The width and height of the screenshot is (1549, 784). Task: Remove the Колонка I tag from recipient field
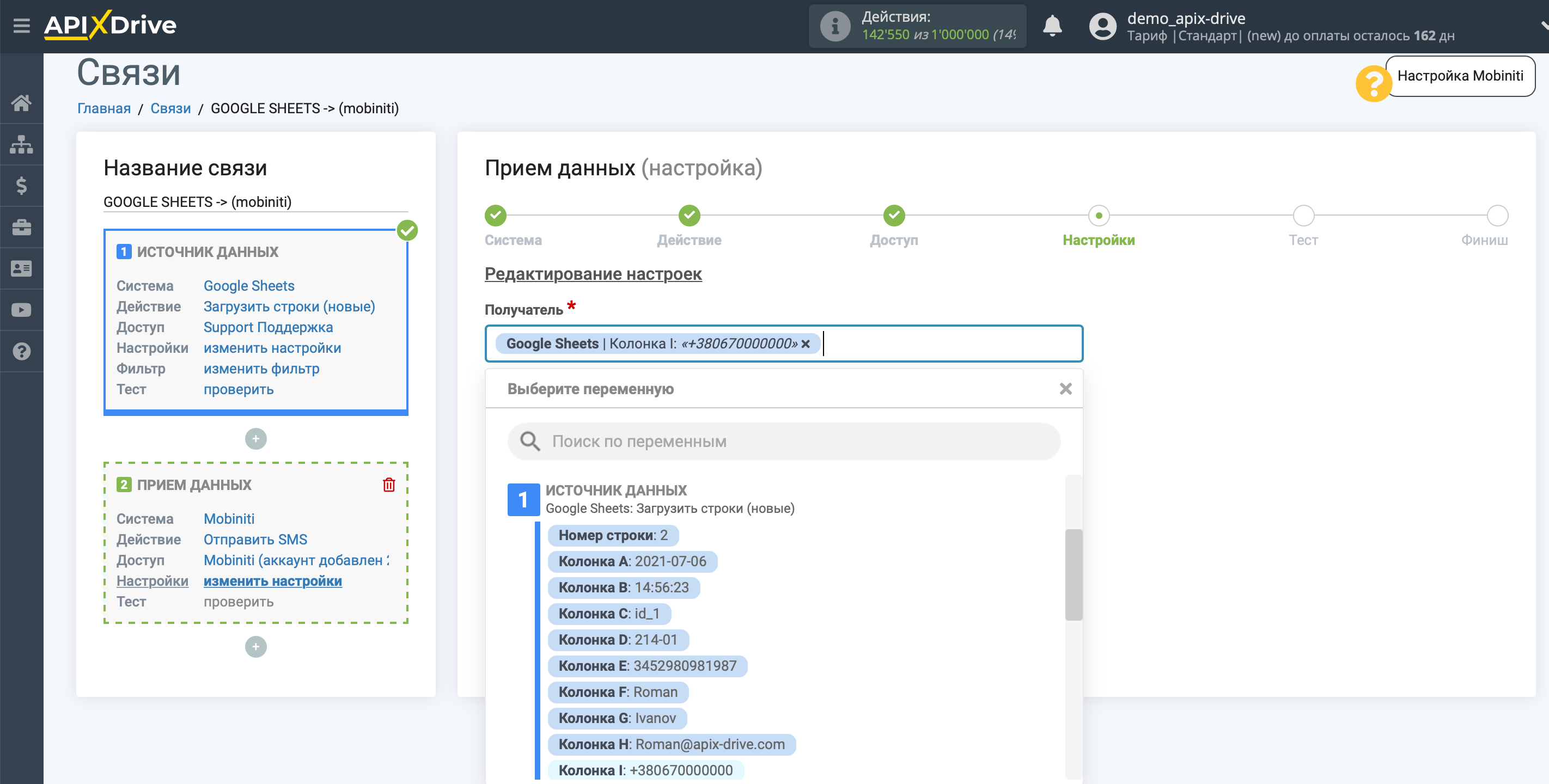[805, 344]
